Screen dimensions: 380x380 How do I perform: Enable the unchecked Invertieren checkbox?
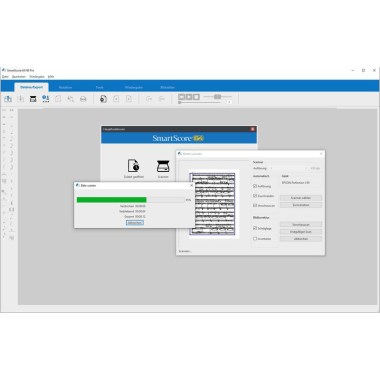255,239
